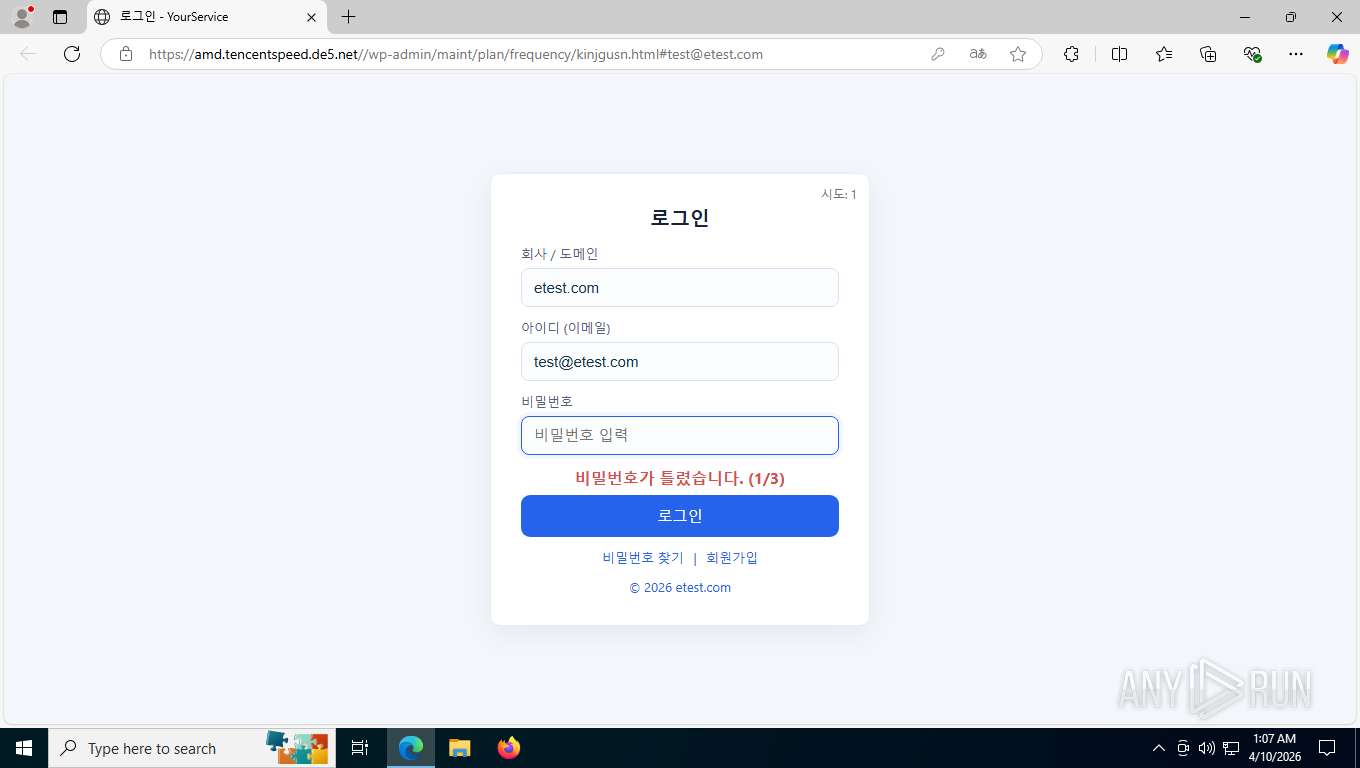Open the translate page icon
This screenshot has width=1360, height=768.
tap(978, 54)
